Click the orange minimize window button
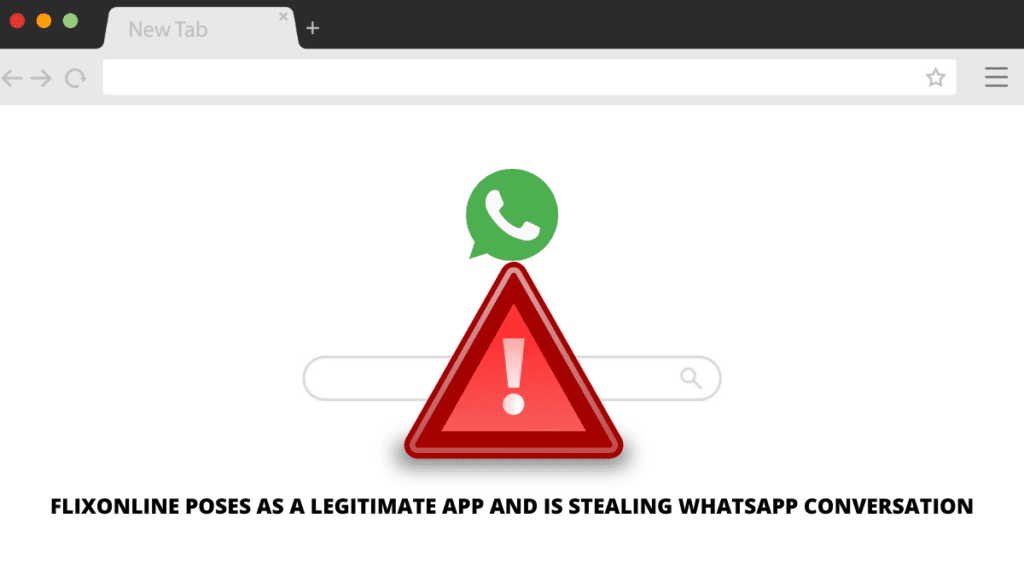 pos(44,21)
